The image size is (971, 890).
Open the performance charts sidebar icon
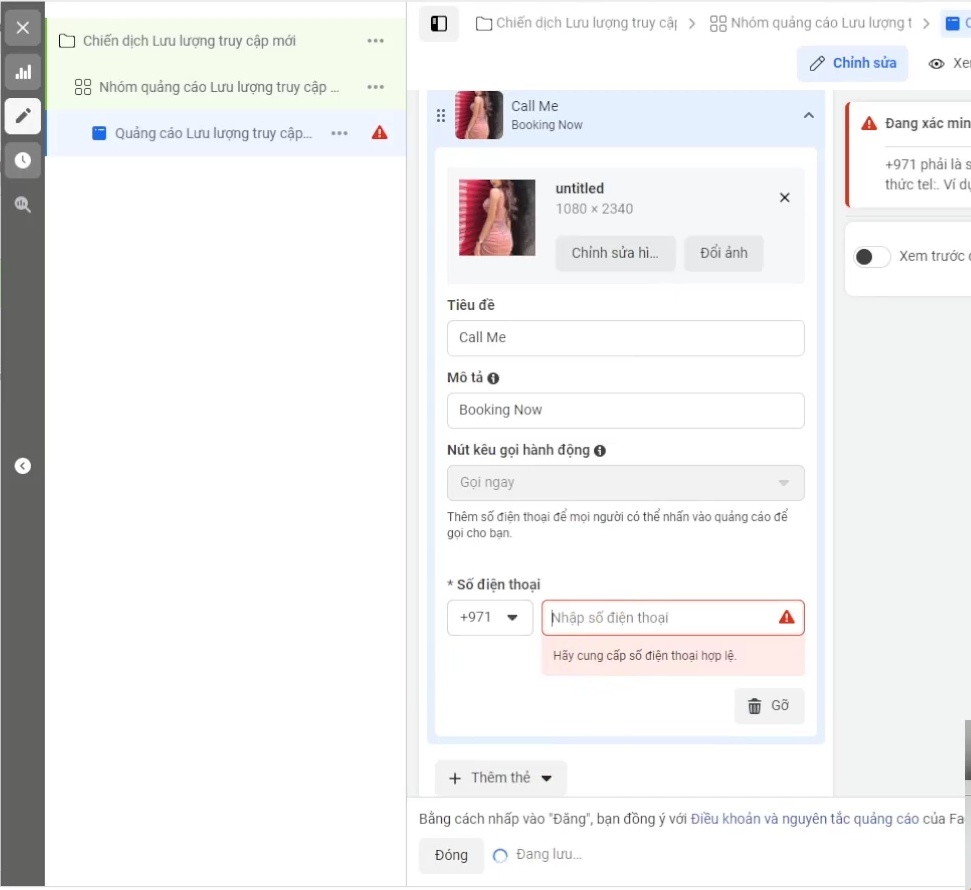23,72
